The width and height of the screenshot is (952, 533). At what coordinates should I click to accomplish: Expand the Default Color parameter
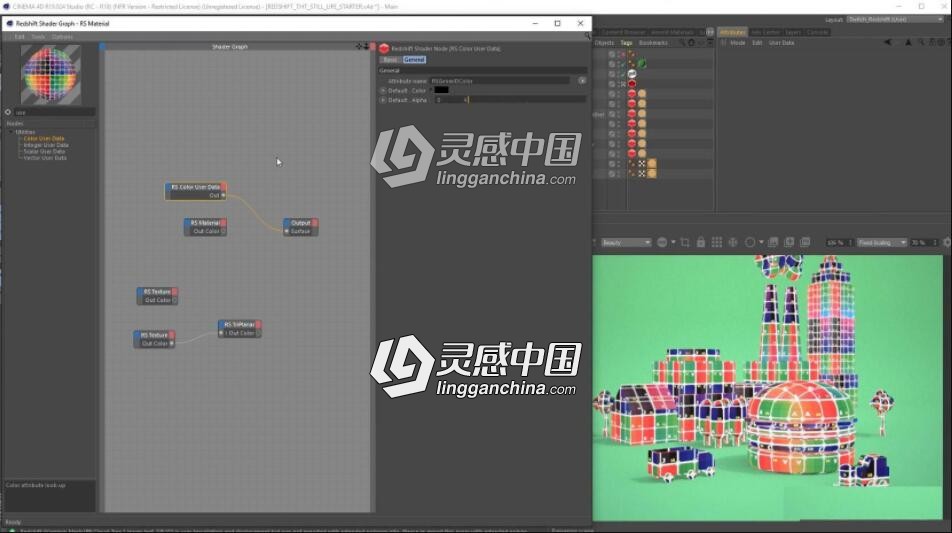[x=383, y=90]
